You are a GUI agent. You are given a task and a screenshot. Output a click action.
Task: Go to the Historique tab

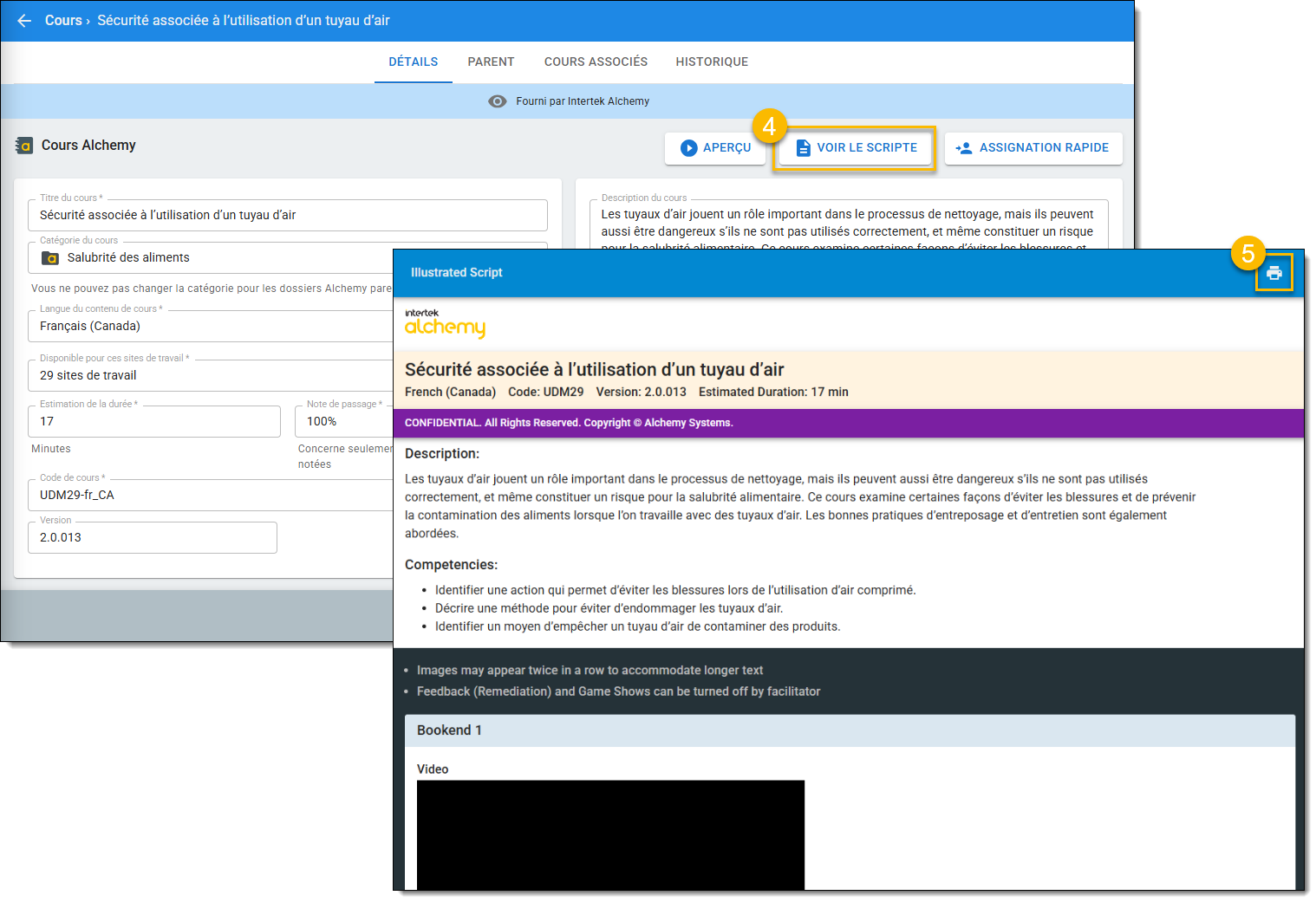click(712, 62)
